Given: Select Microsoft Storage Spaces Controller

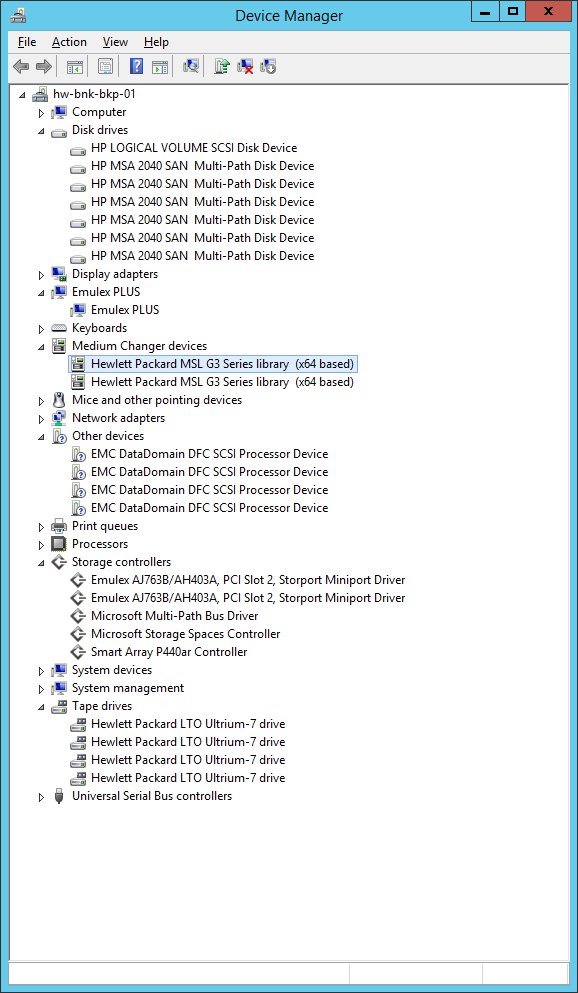Looking at the screenshot, I should pyautogui.click(x=185, y=634).
